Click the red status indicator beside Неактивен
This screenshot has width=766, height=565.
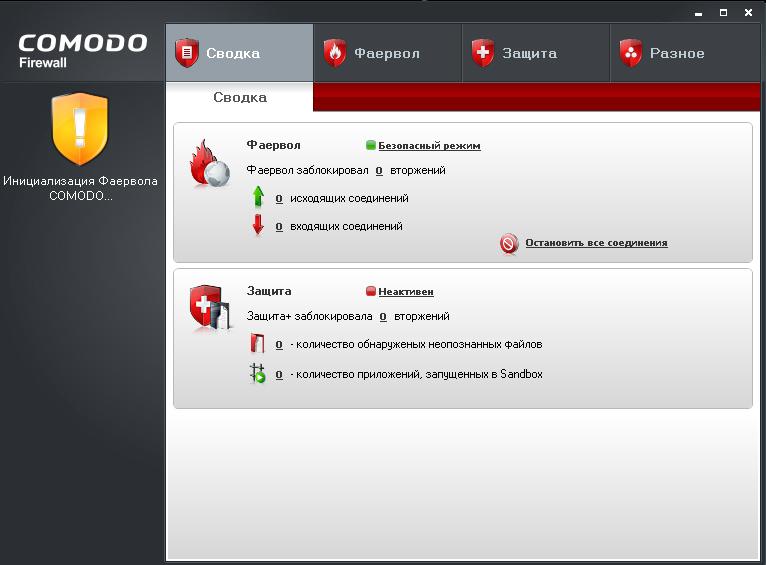pos(370,291)
